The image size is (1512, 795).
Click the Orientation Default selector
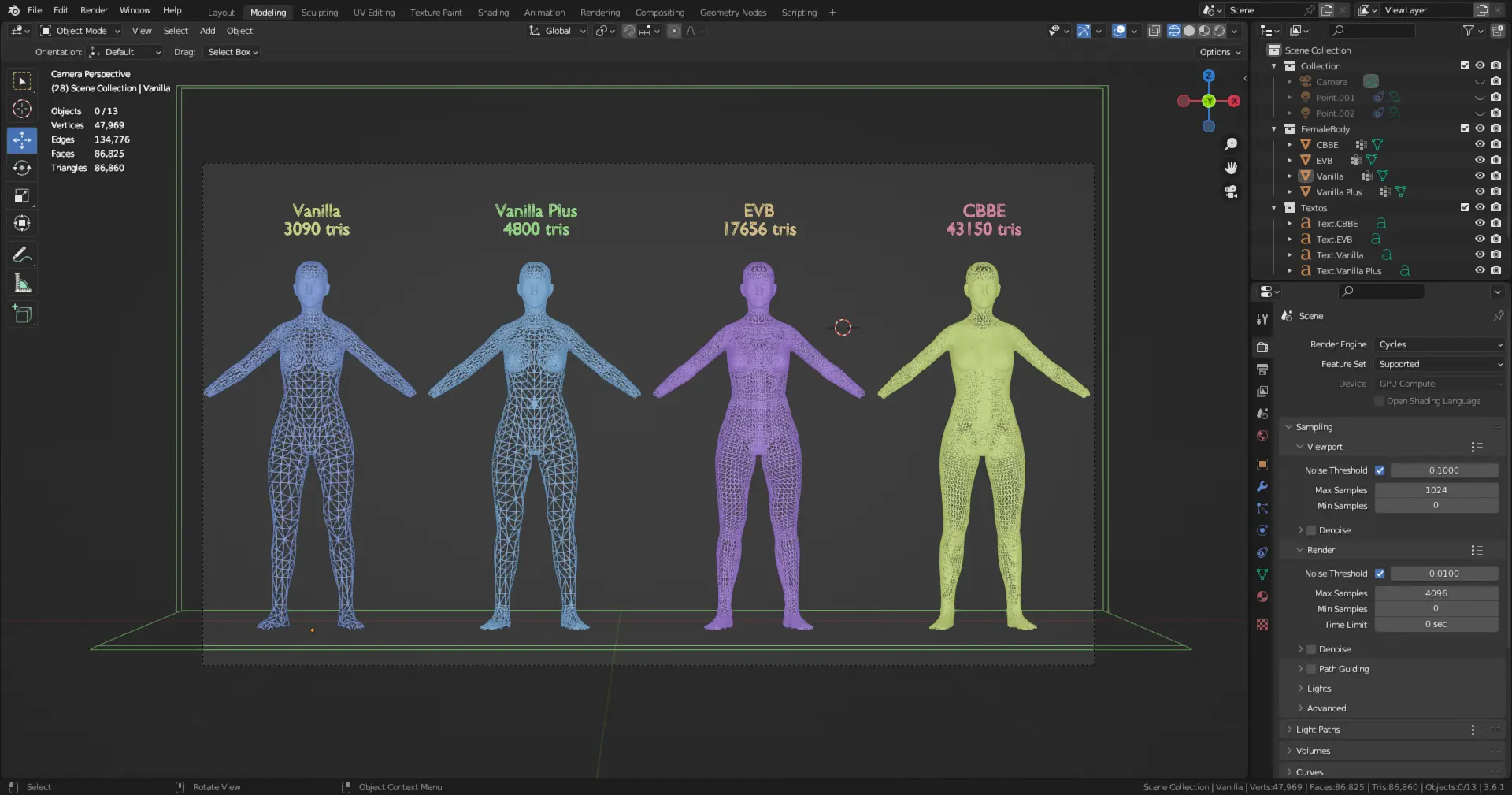[125, 52]
